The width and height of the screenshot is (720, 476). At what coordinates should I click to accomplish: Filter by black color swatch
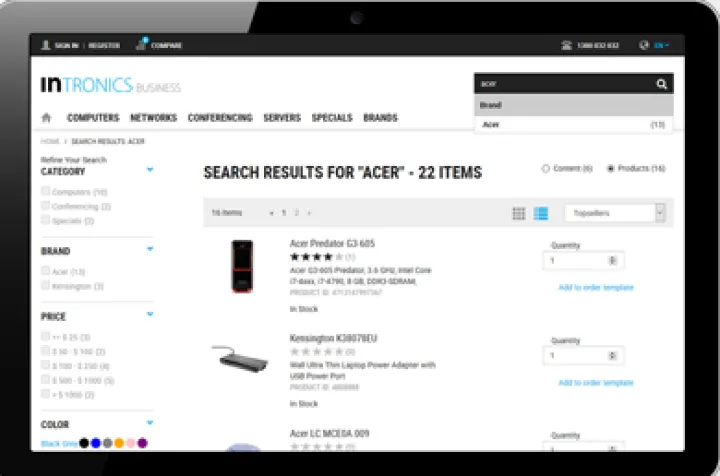pyautogui.click(x=84, y=443)
